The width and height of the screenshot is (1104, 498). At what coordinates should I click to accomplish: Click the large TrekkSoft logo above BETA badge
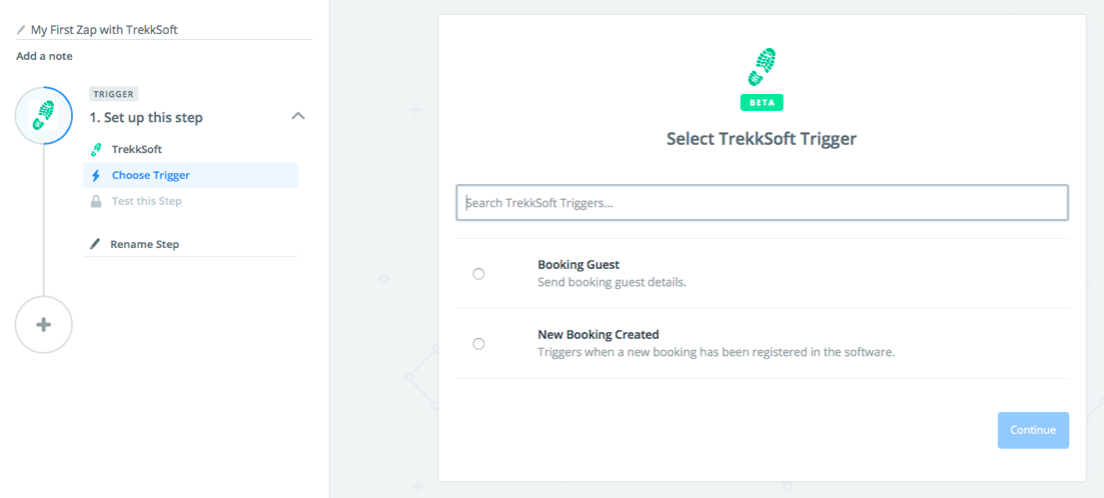762,68
